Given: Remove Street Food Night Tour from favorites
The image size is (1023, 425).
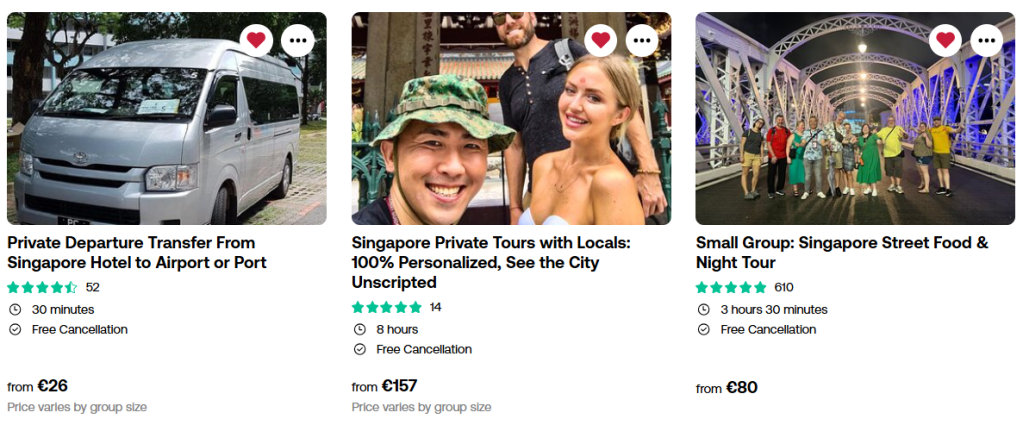Looking at the screenshot, I should tap(945, 40).
